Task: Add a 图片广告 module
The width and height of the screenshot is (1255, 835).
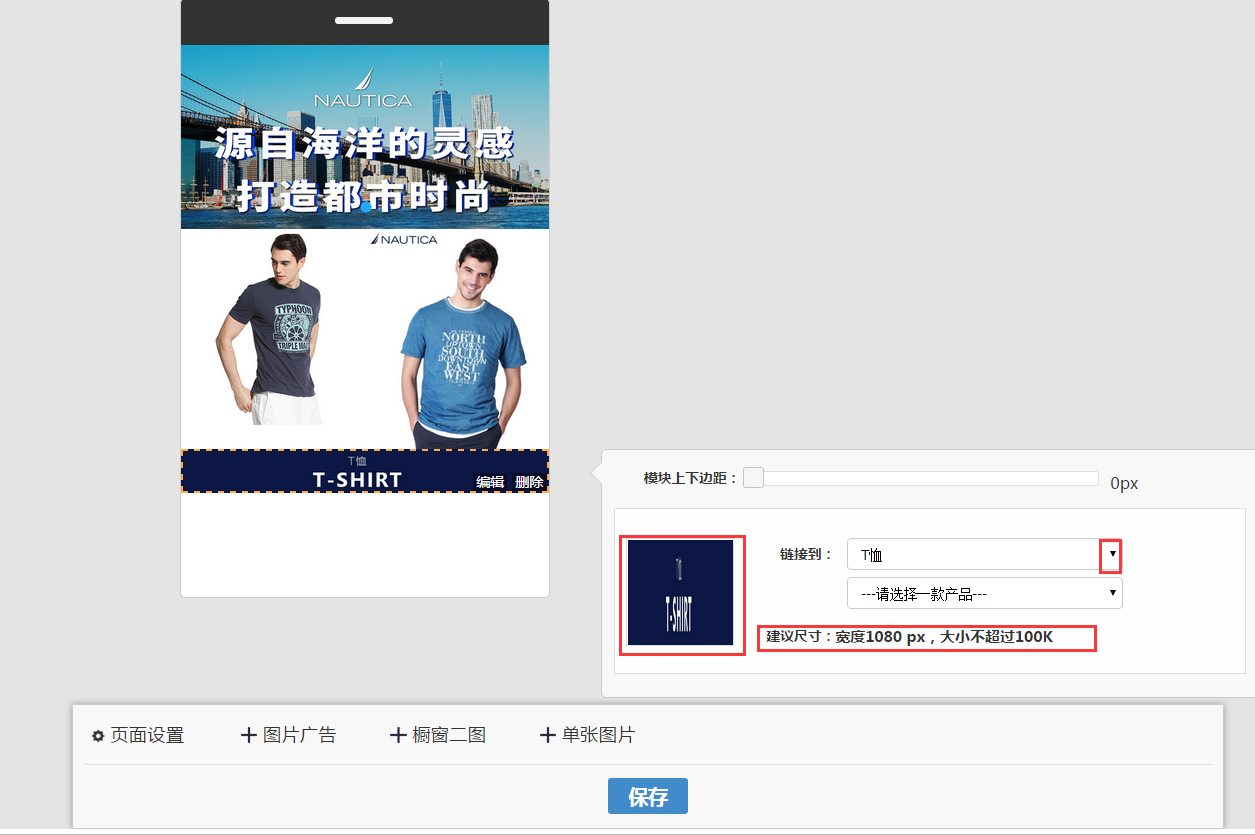Action: [x=288, y=735]
